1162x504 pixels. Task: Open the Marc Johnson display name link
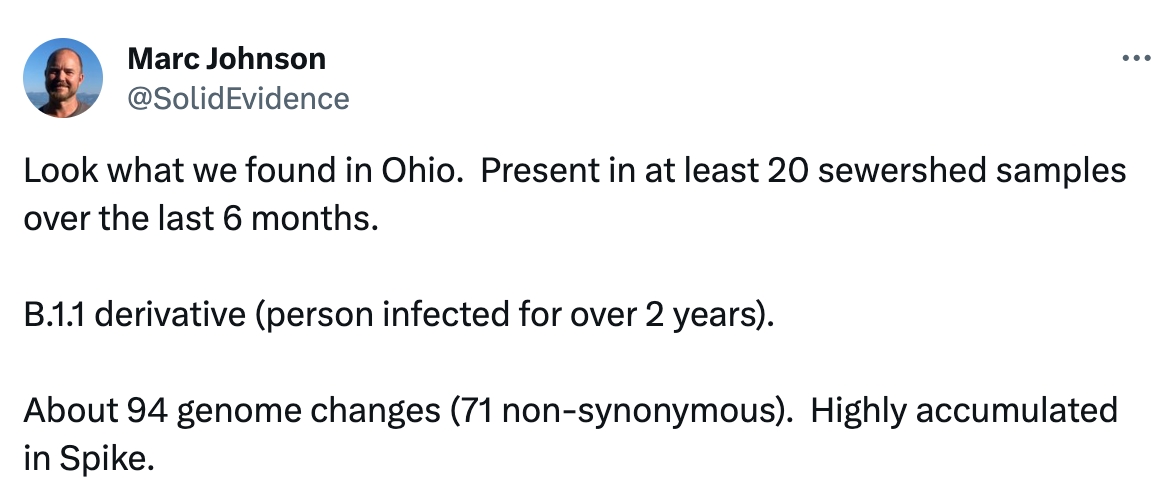coord(227,59)
